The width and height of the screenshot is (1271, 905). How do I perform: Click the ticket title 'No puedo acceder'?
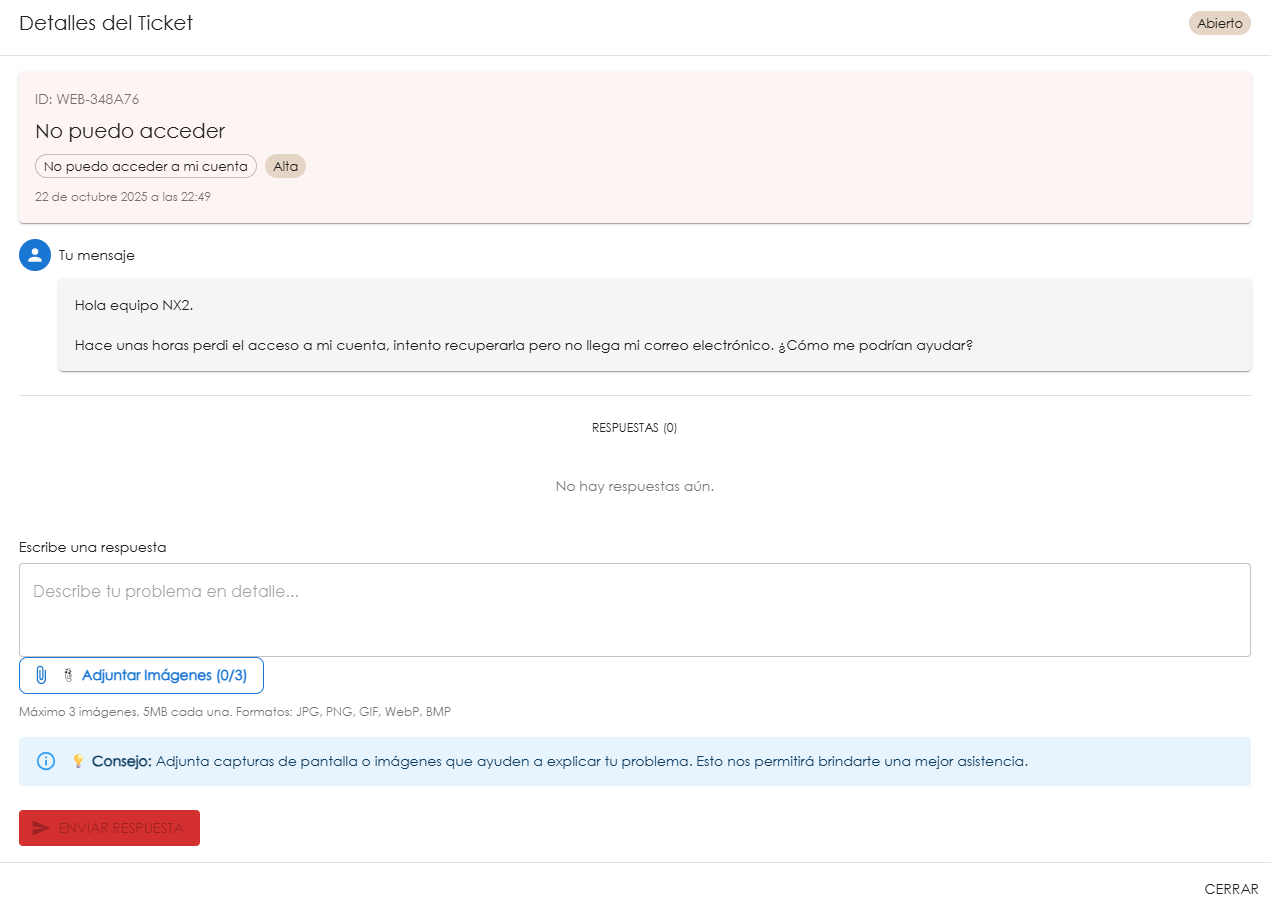point(130,131)
